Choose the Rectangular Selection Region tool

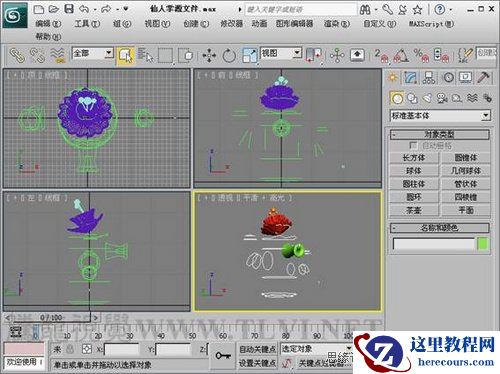[165, 55]
